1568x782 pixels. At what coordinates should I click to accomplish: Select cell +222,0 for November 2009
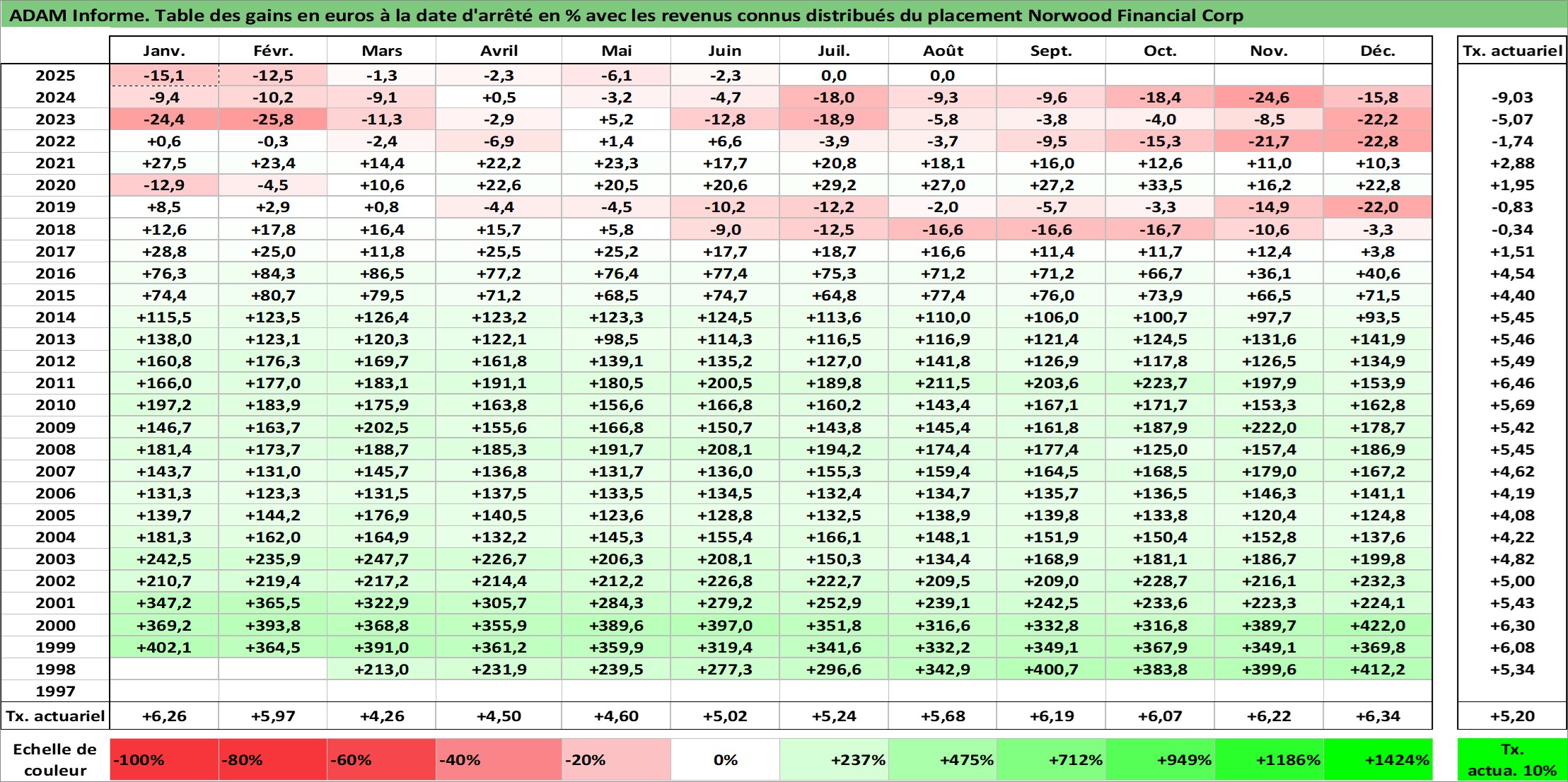click(x=1269, y=427)
